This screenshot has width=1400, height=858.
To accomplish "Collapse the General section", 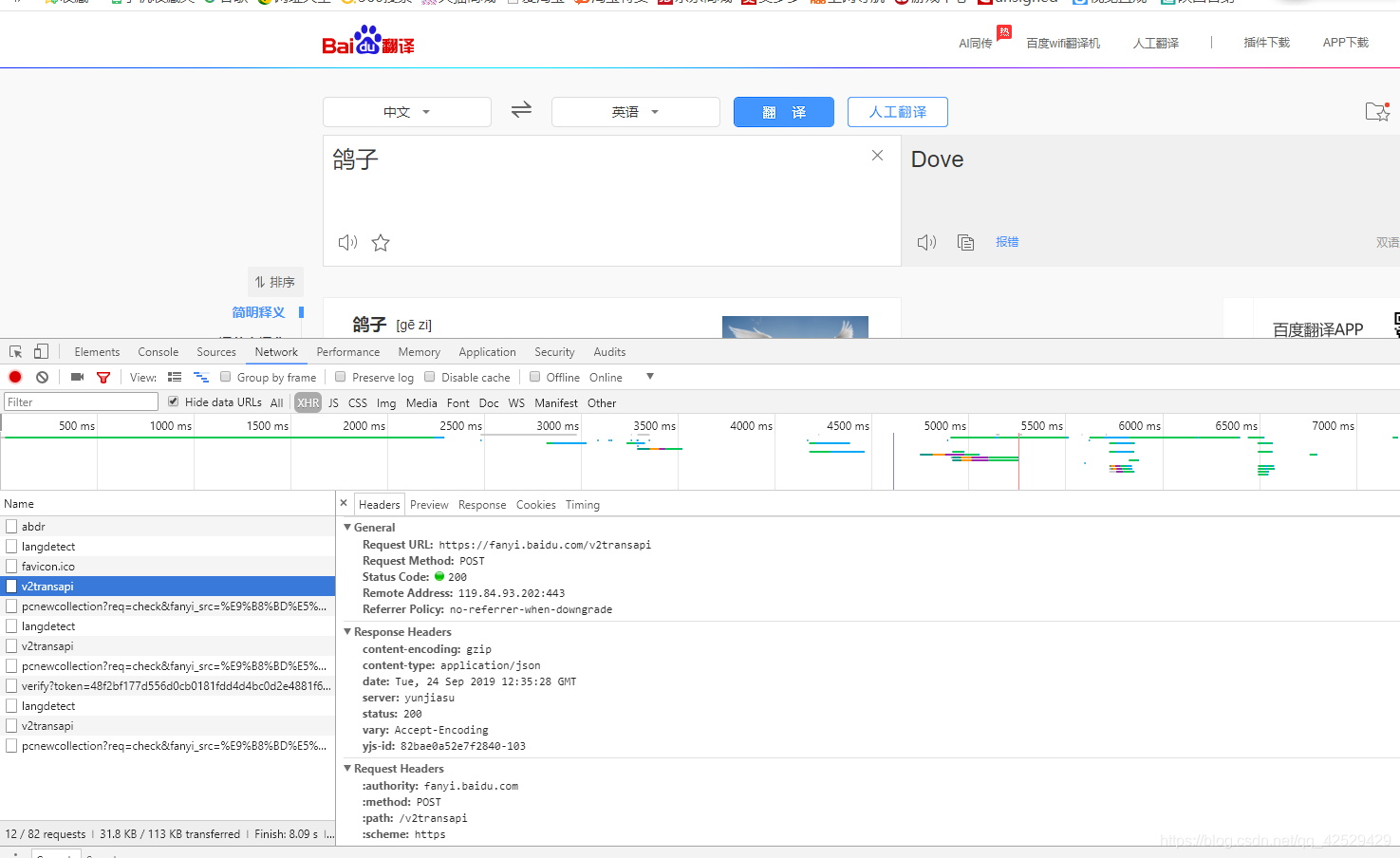I will click(x=347, y=527).
